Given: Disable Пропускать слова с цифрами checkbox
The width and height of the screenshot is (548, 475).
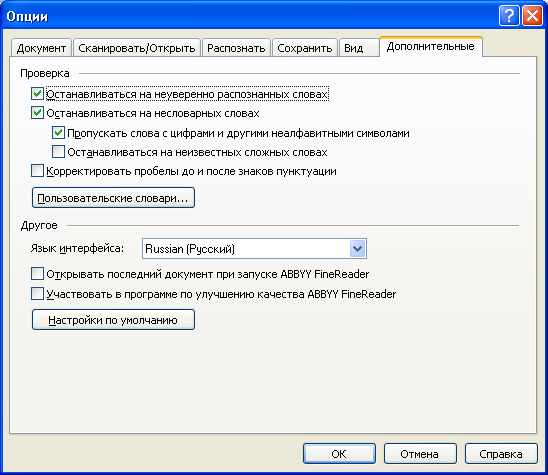Looking at the screenshot, I should (x=58, y=132).
